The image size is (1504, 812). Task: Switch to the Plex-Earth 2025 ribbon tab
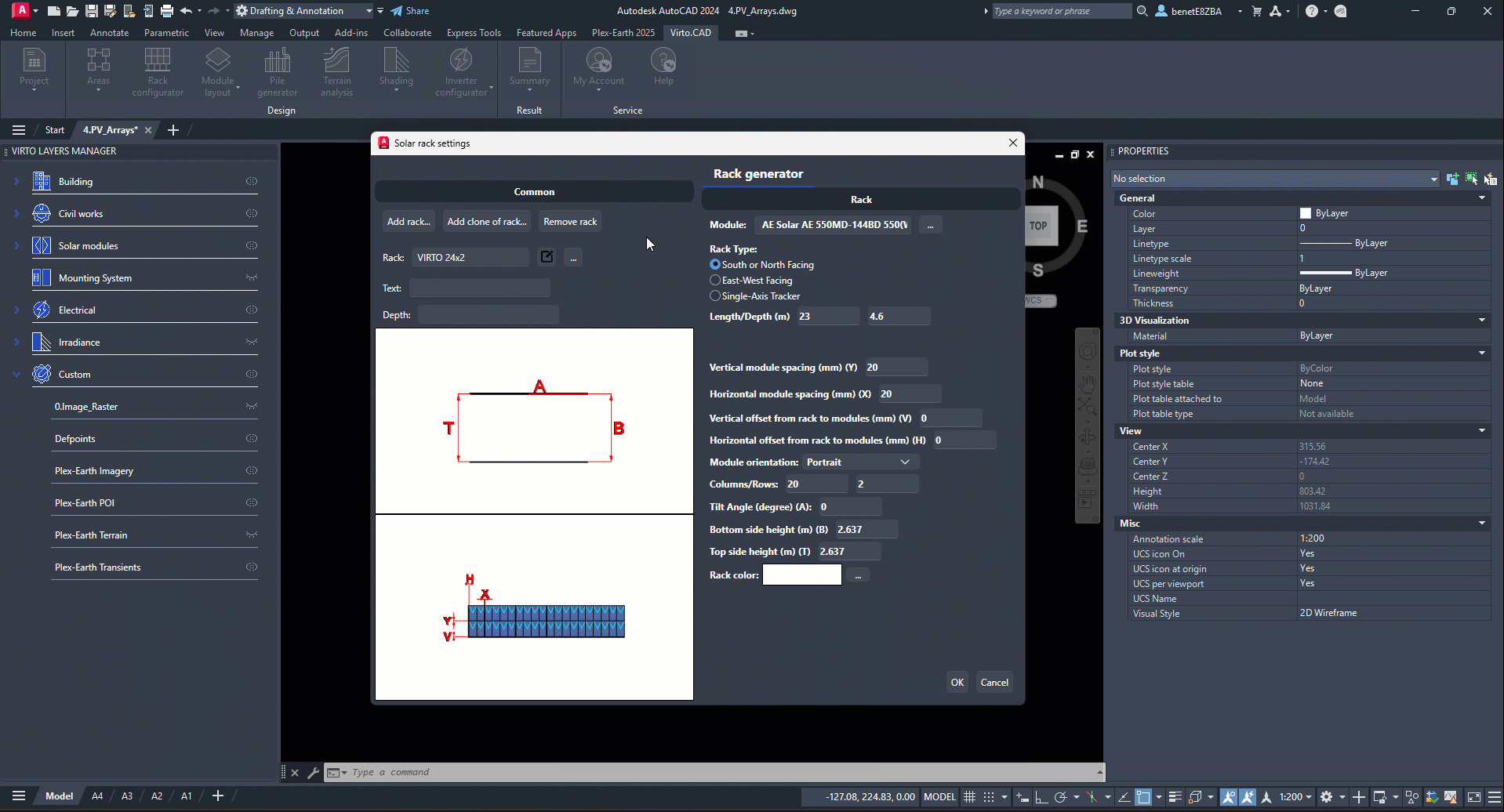coord(623,33)
